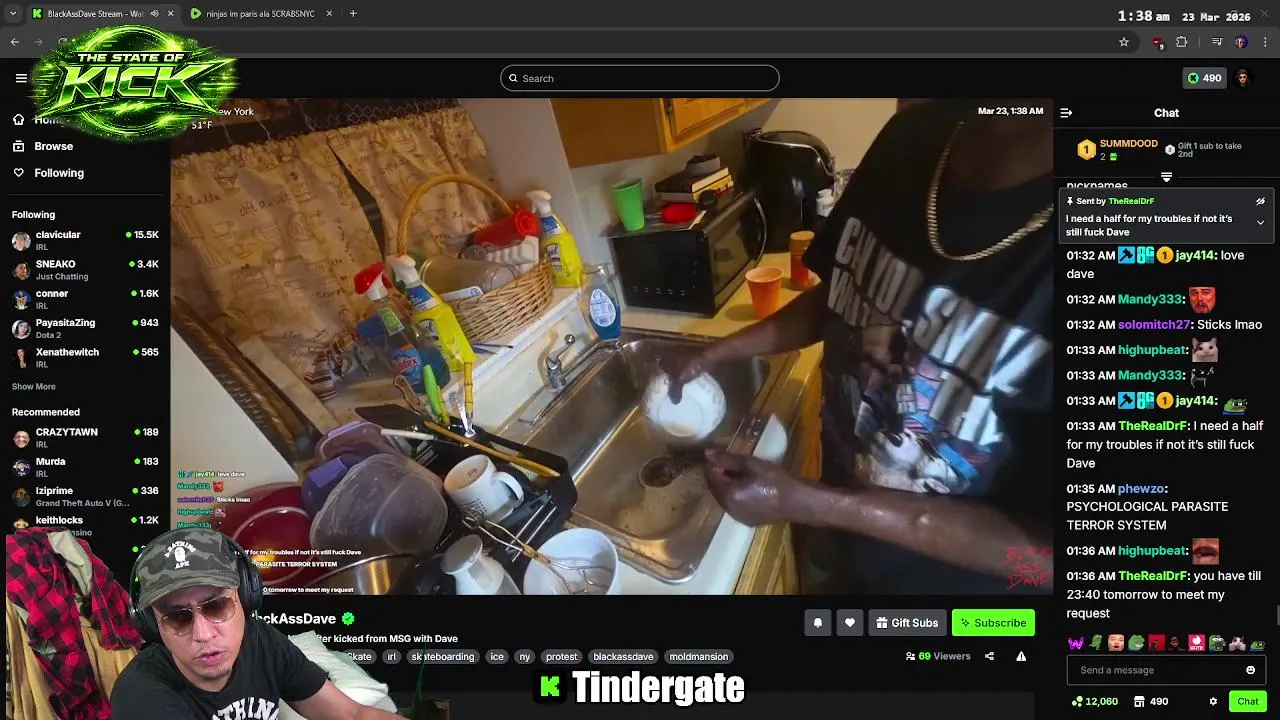Insert the purple W quick emote
The image size is (1280, 720).
pos(1076,643)
